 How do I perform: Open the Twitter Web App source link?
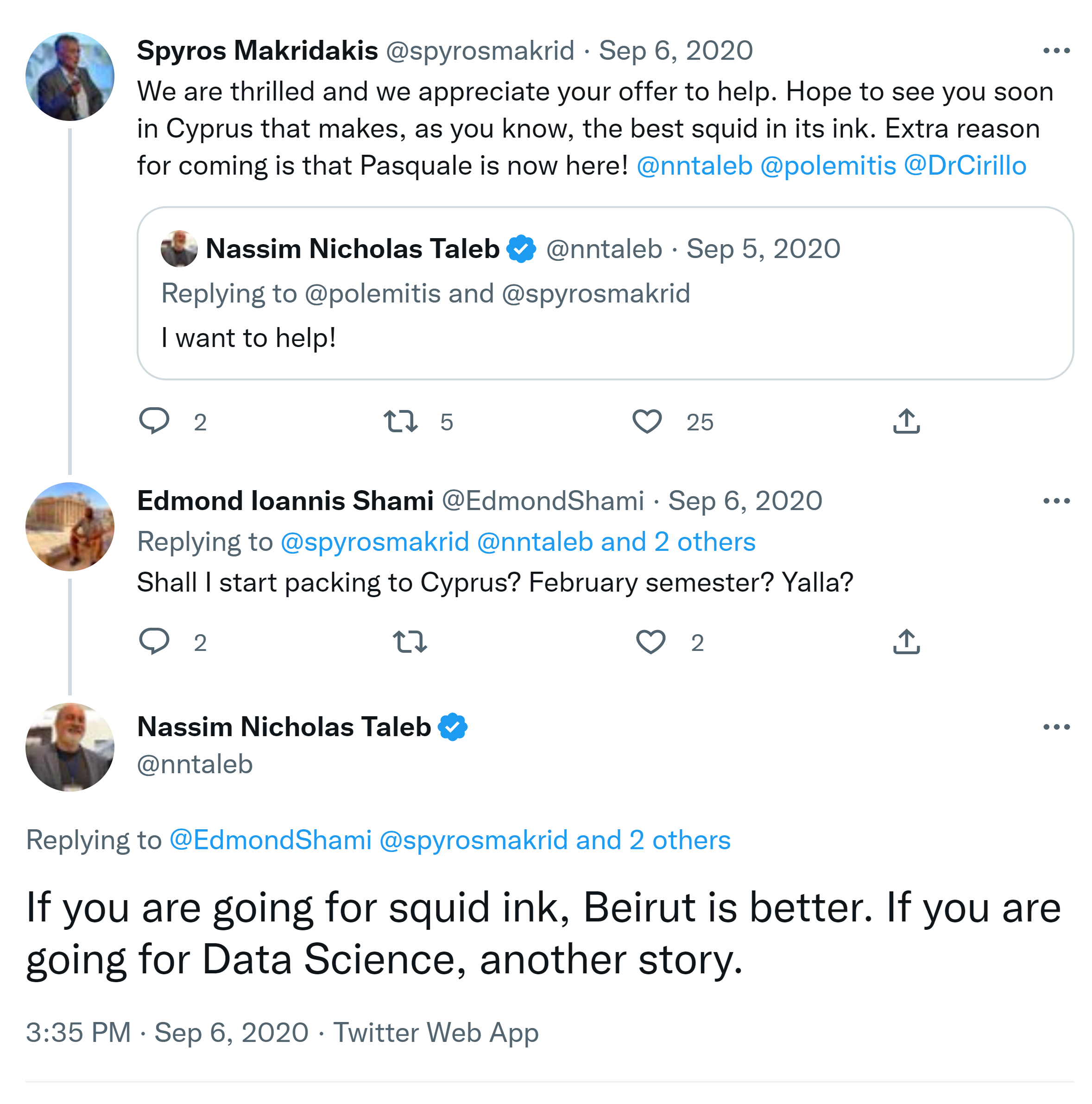[x=436, y=1033]
